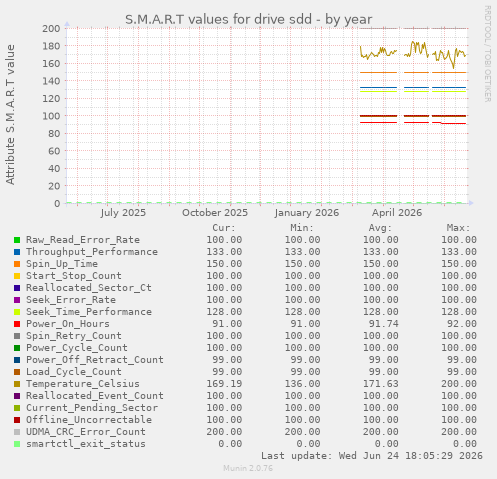The image size is (497, 479).
Task: Click the UDMA_CRC_Error_Count legend label
Action: click(86, 432)
